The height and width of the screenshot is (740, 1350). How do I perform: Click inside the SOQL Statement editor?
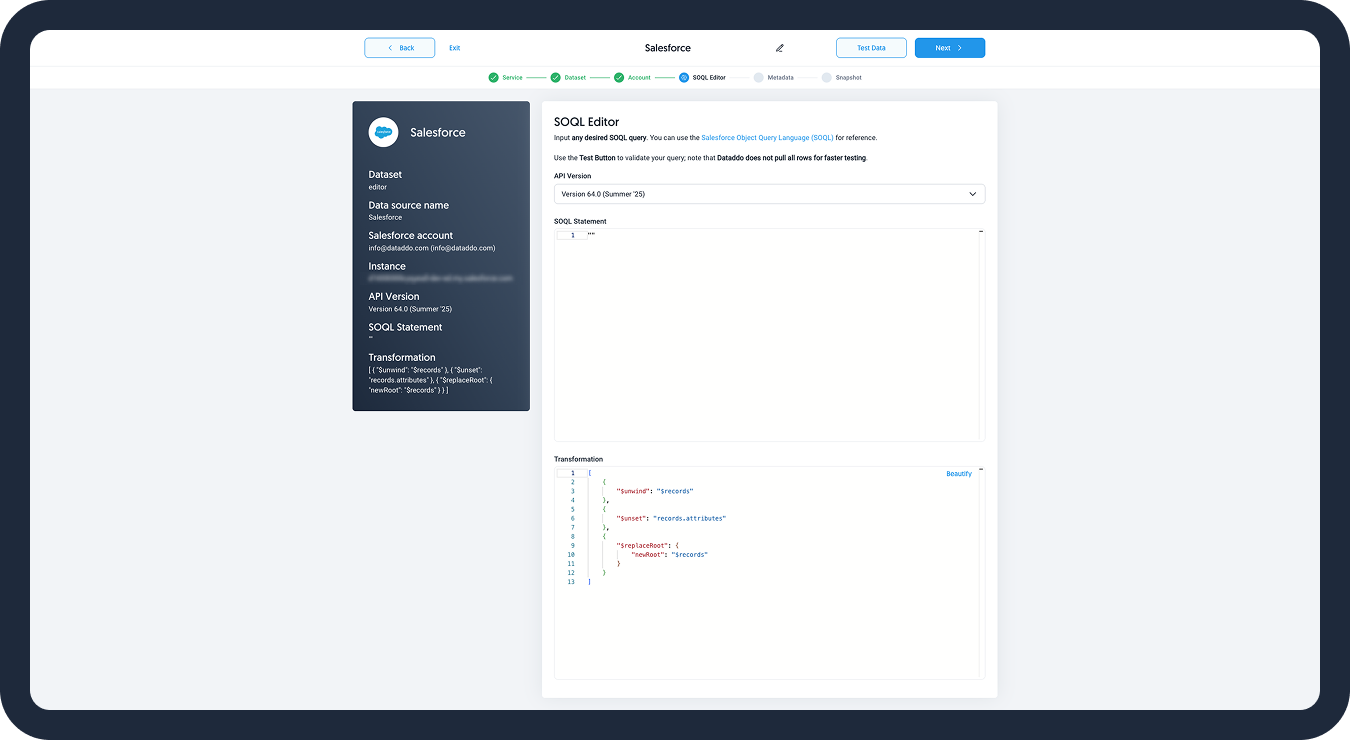769,335
